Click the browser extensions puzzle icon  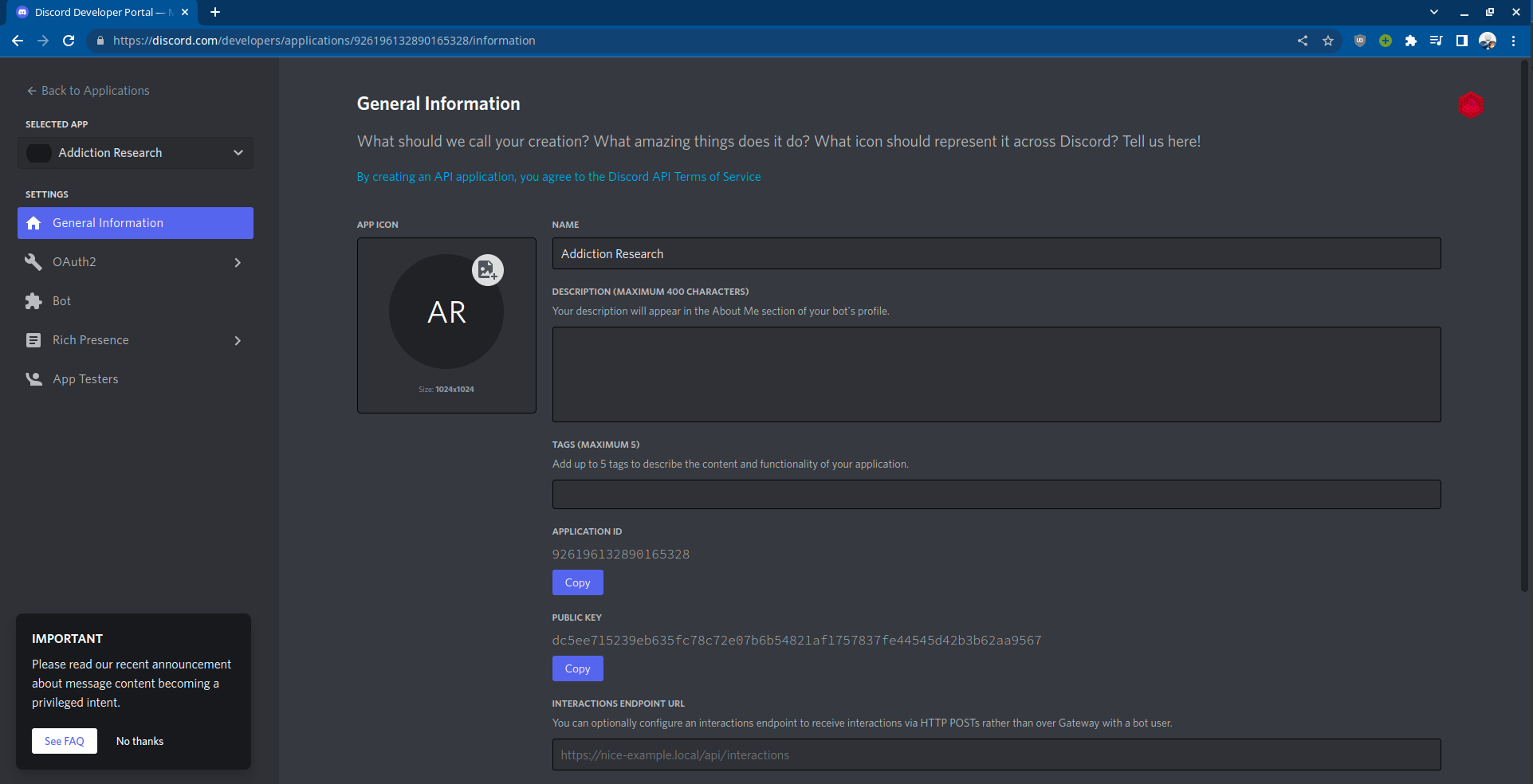1410,41
